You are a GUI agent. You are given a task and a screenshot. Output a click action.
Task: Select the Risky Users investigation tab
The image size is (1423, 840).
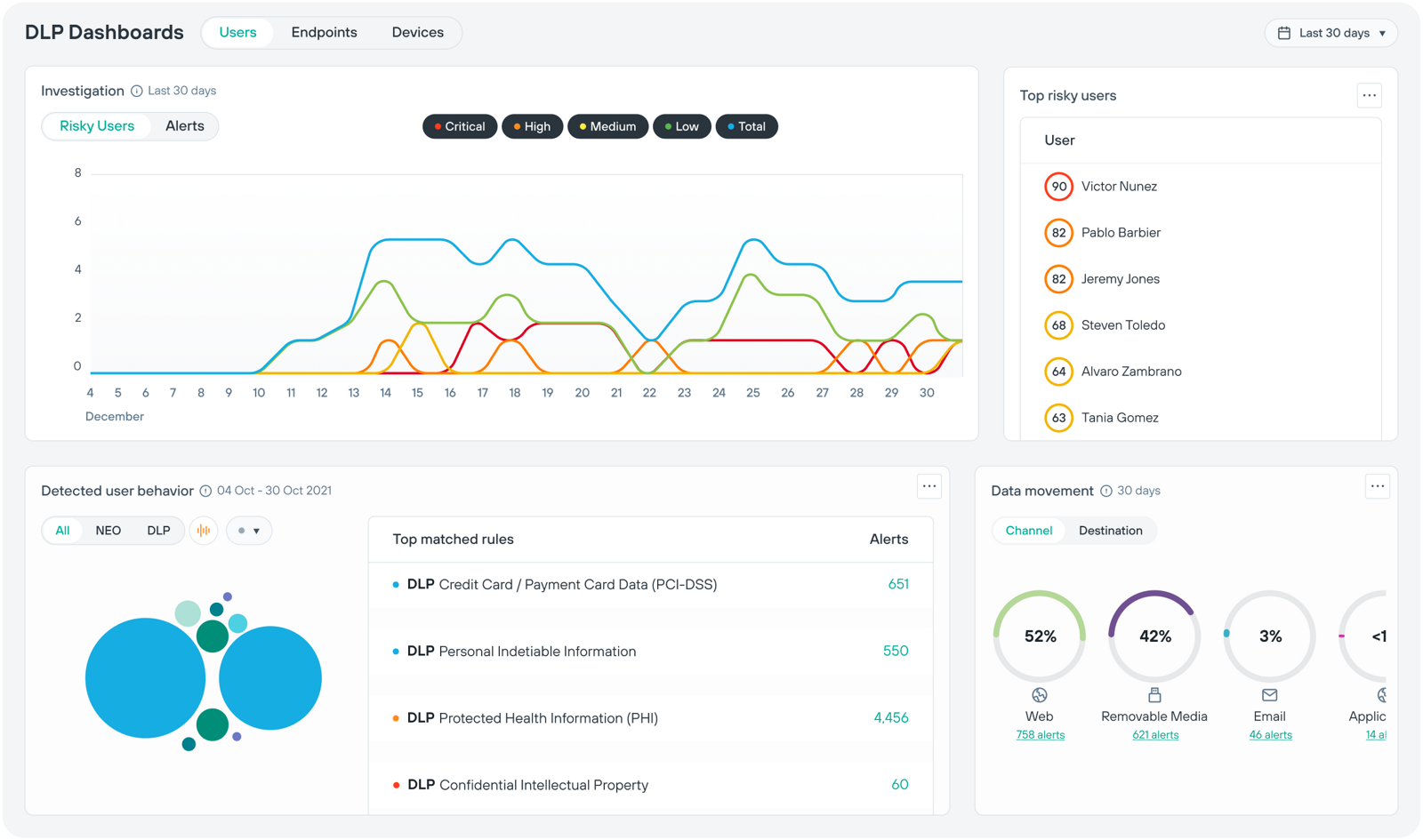coord(97,126)
